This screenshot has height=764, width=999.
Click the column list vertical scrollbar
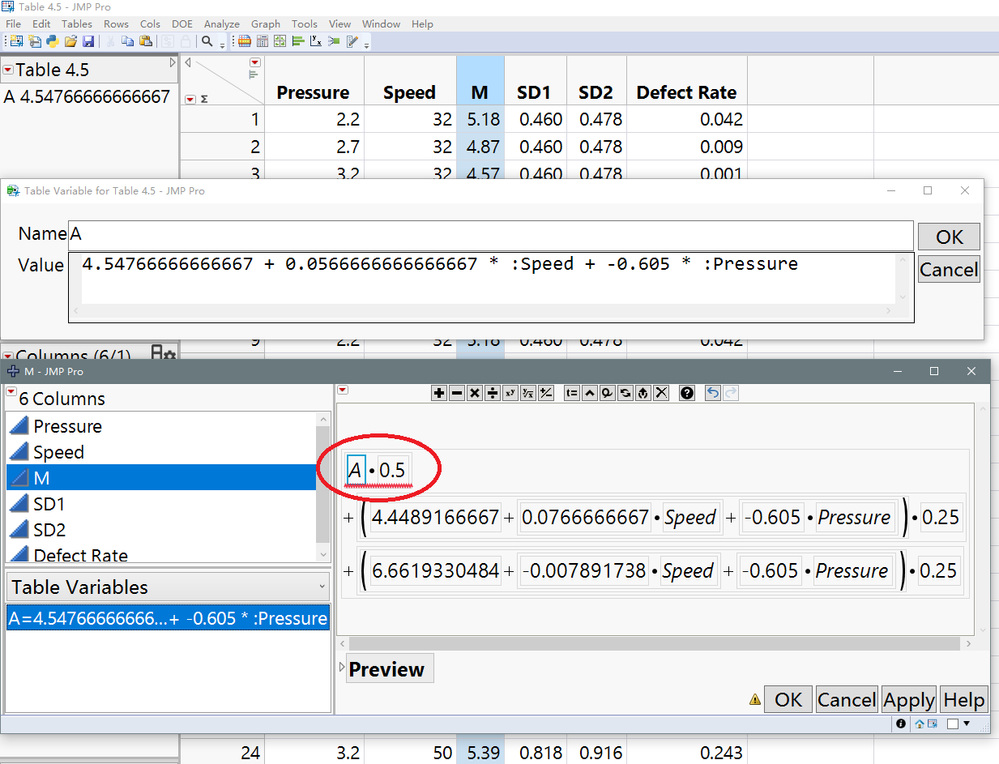click(x=323, y=487)
